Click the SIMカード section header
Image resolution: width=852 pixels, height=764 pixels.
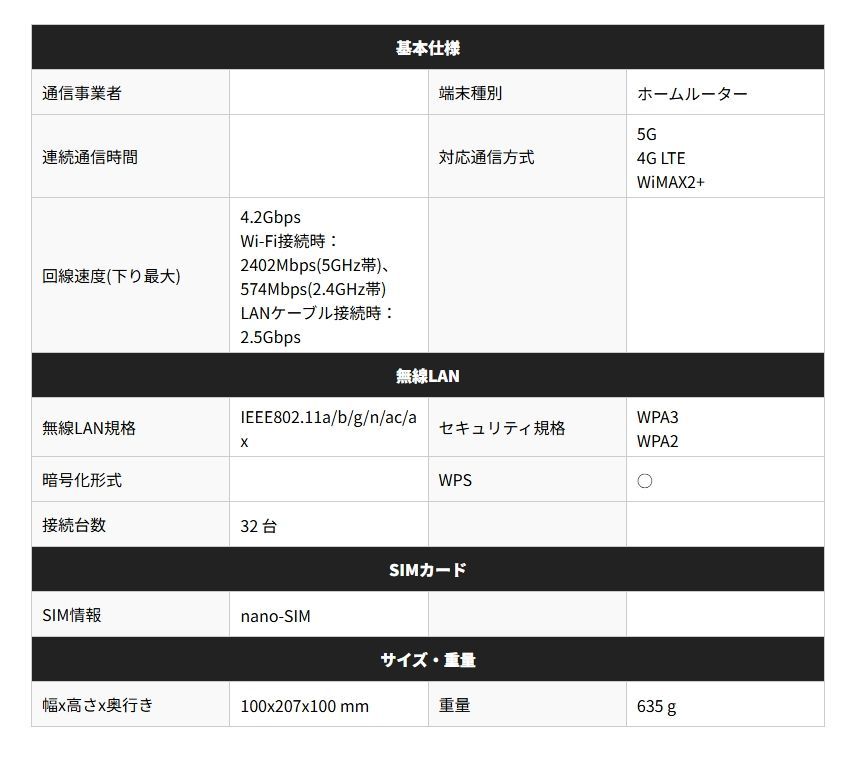pyautogui.click(x=425, y=569)
